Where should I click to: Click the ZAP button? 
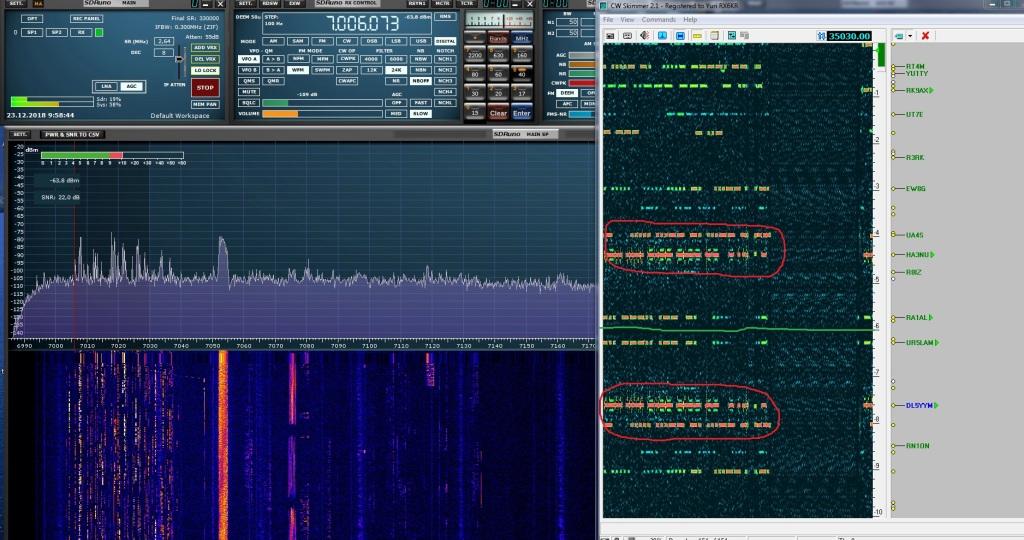coord(346,70)
